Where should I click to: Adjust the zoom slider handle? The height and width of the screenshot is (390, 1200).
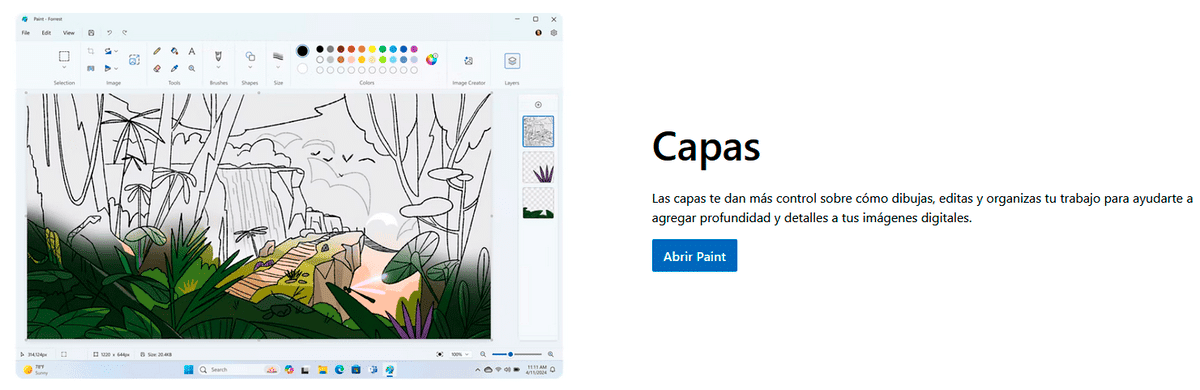pos(510,354)
